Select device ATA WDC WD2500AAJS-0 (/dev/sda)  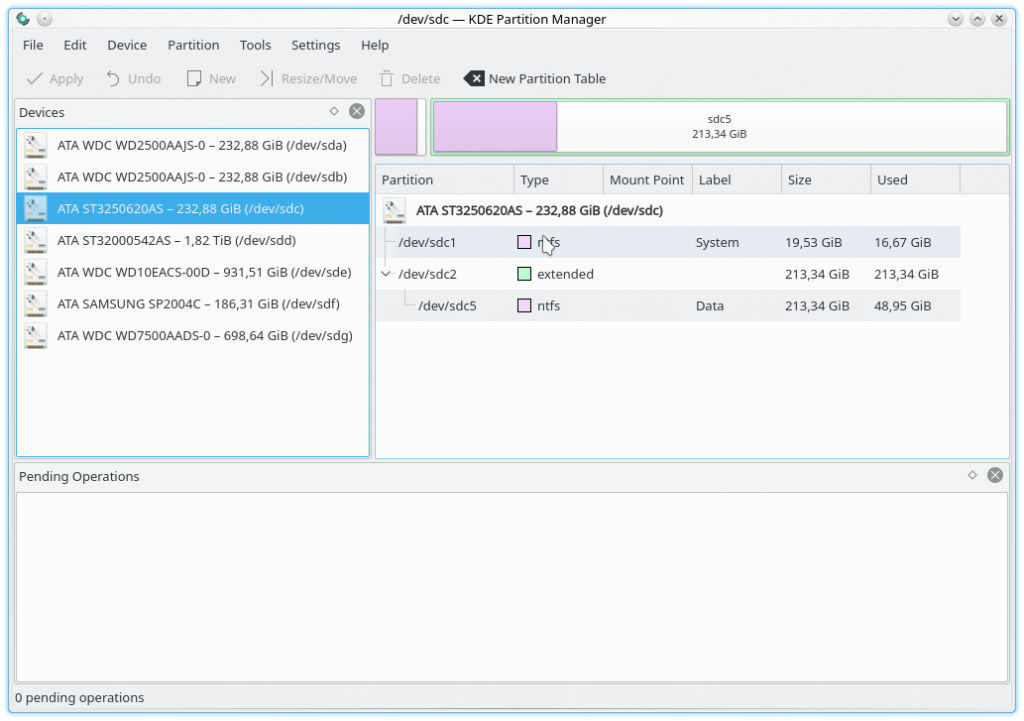[x=193, y=145]
